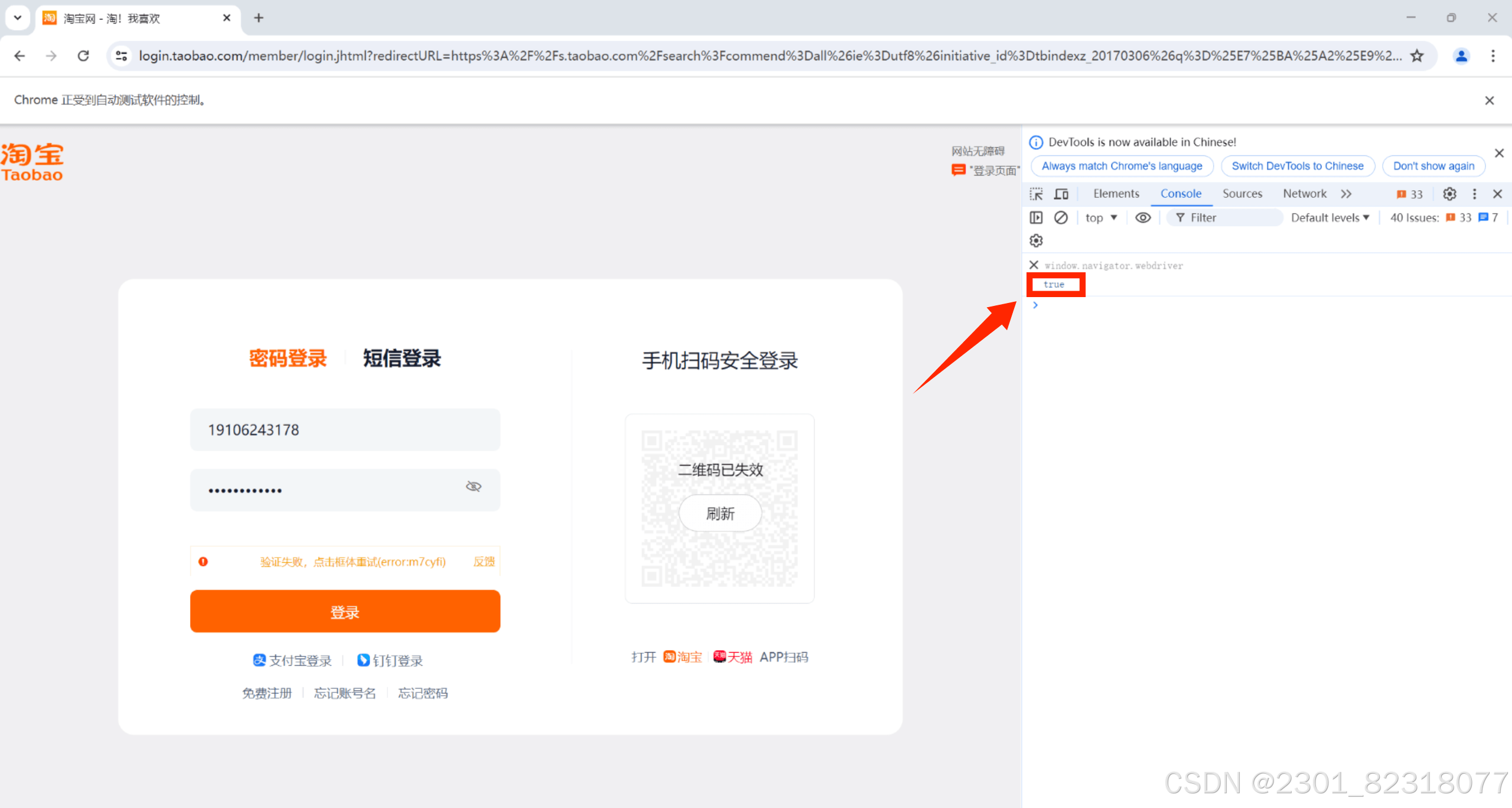Toggle Chrome language match setting
The image size is (1512, 808).
coord(1120,166)
